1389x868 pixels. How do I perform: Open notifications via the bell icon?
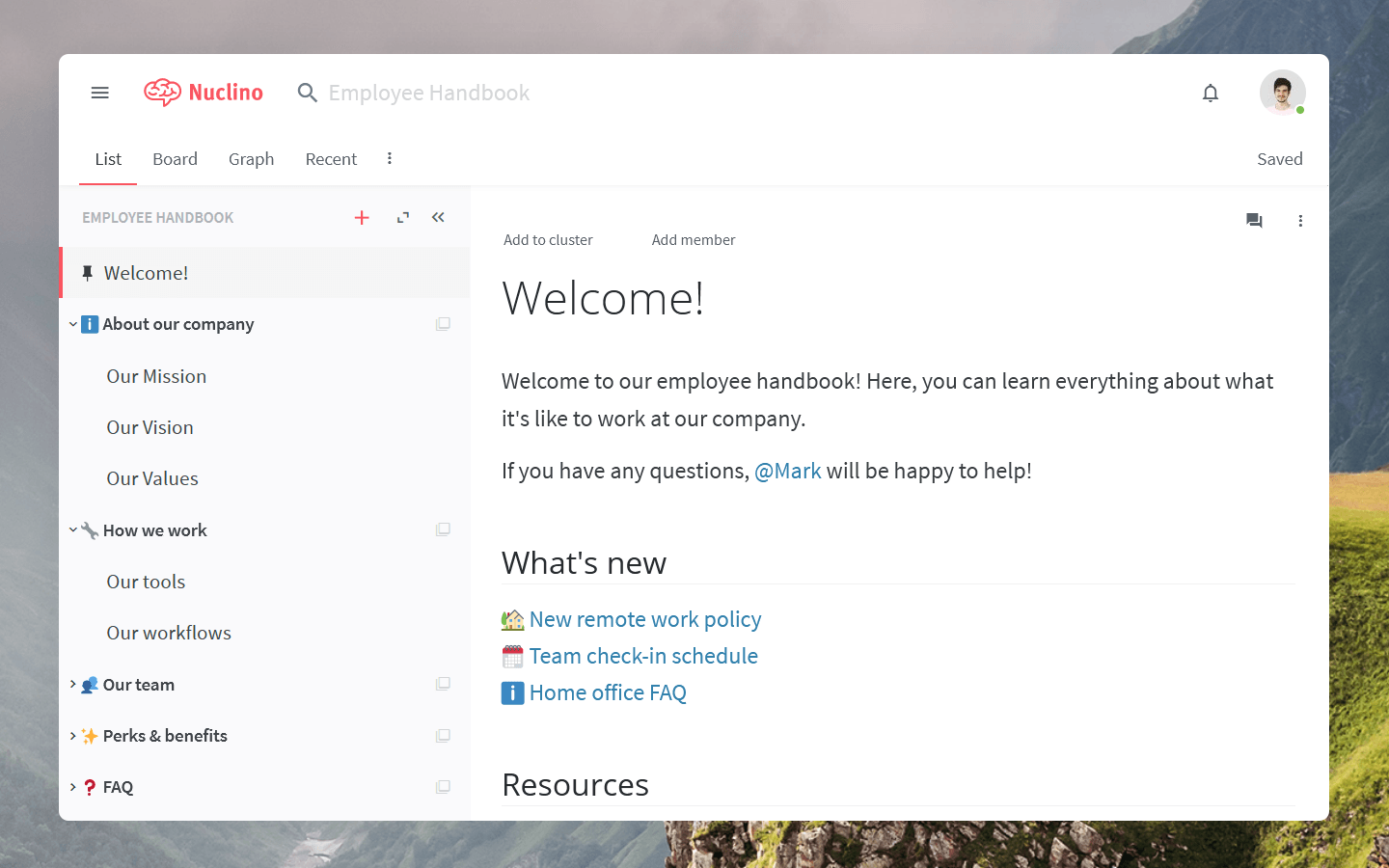(1211, 93)
